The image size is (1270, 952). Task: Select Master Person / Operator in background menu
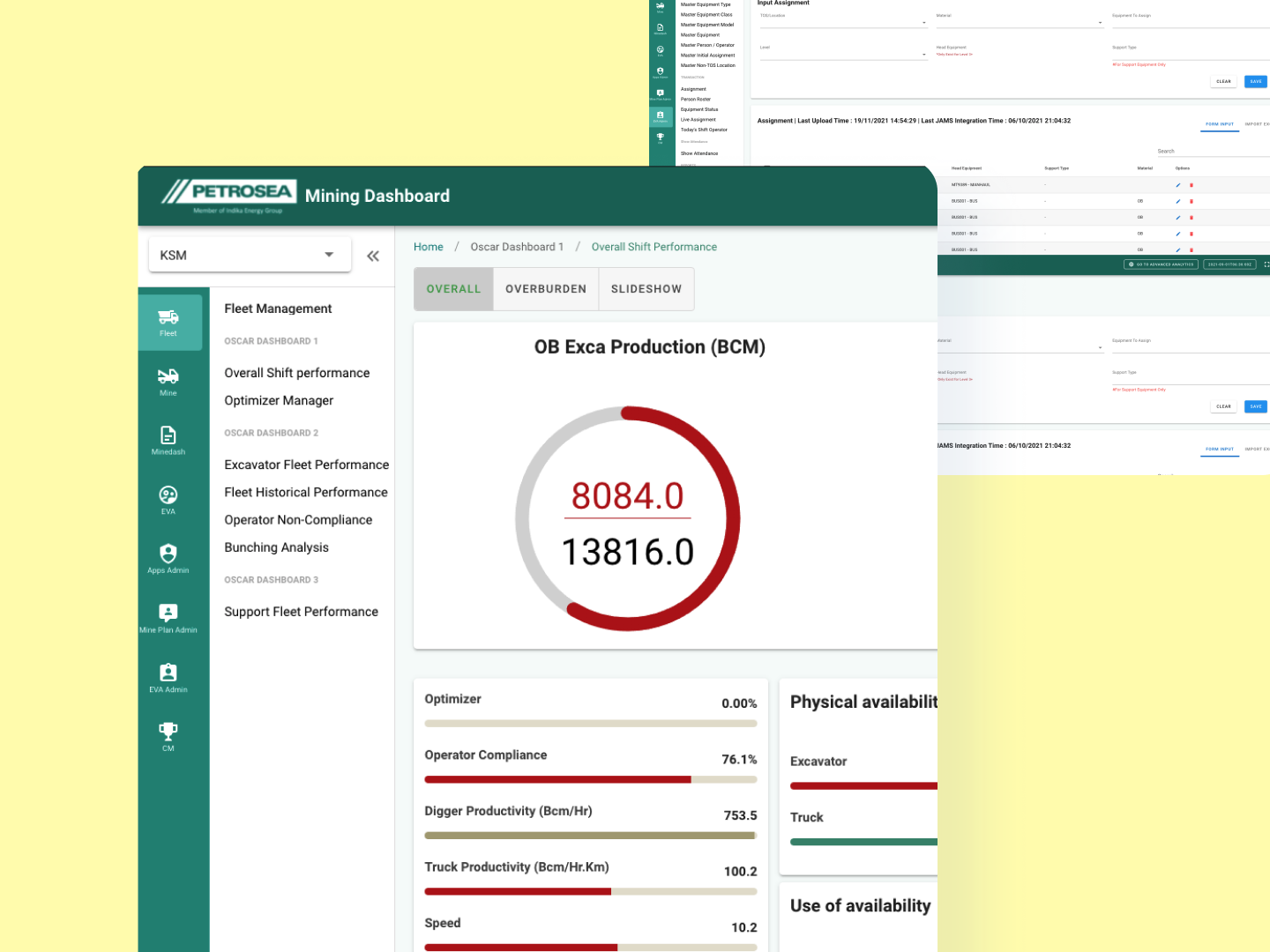707,45
